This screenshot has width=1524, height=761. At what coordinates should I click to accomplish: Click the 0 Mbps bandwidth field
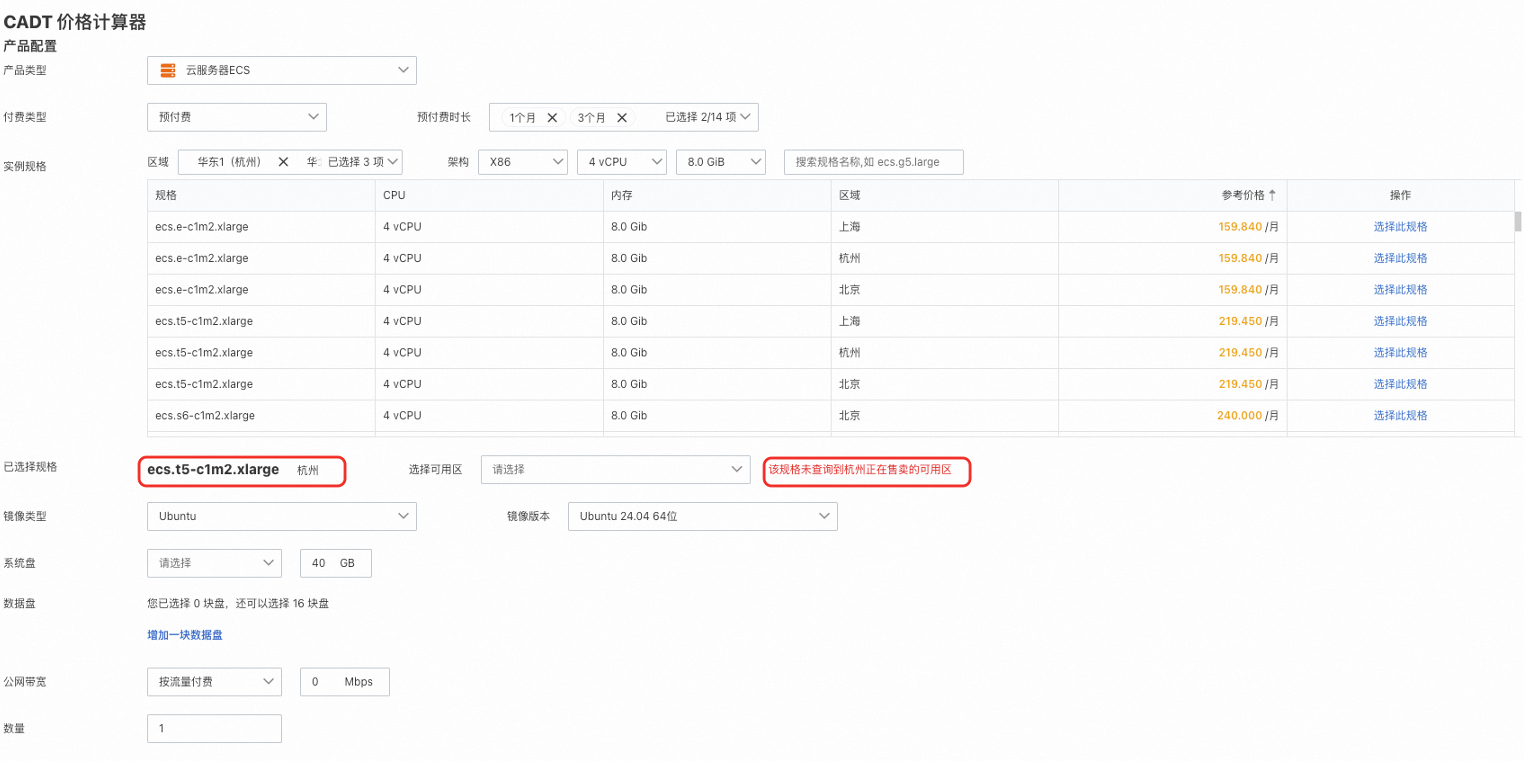(344, 681)
